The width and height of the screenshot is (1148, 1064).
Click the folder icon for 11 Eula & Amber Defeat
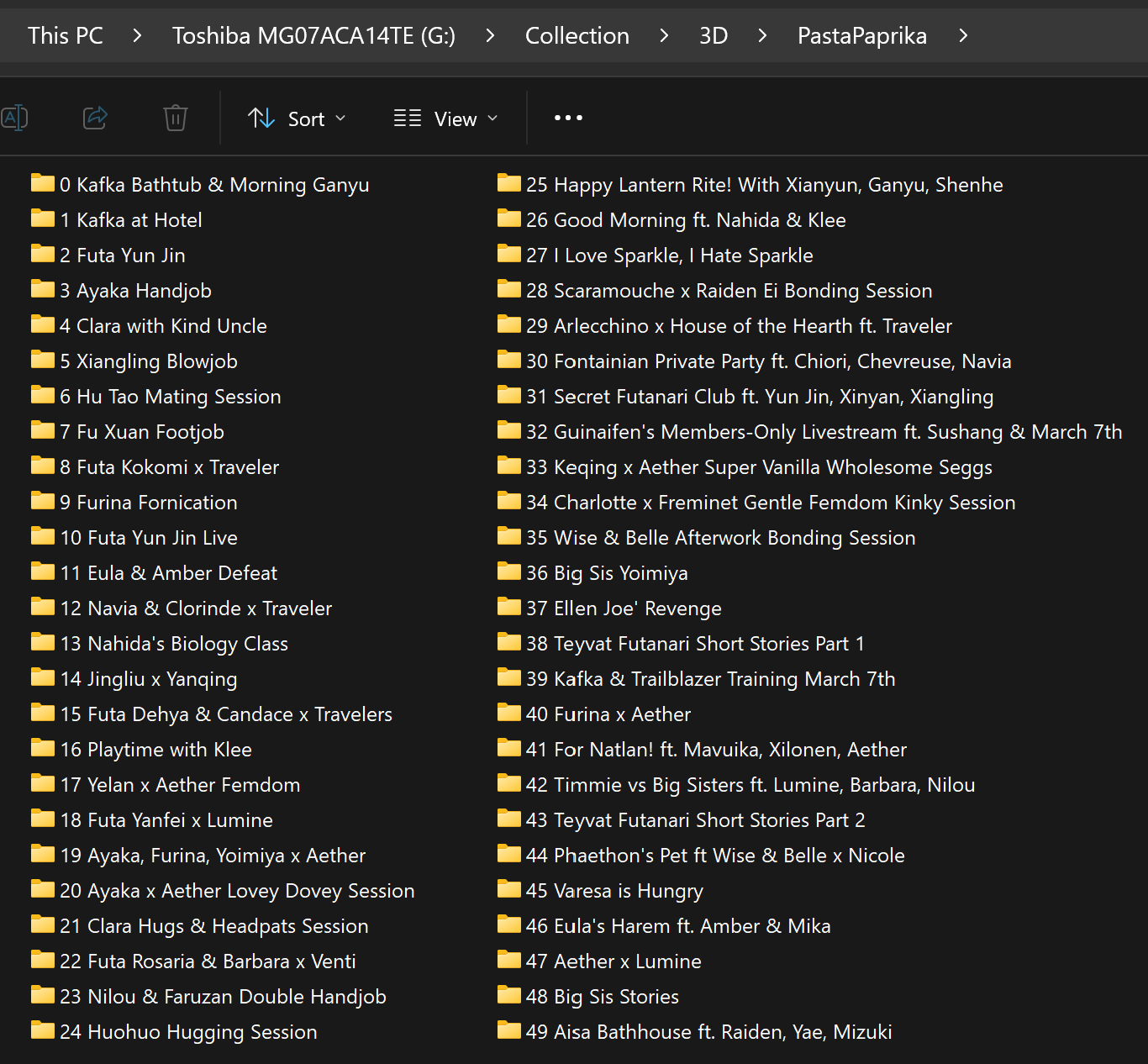tap(43, 572)
